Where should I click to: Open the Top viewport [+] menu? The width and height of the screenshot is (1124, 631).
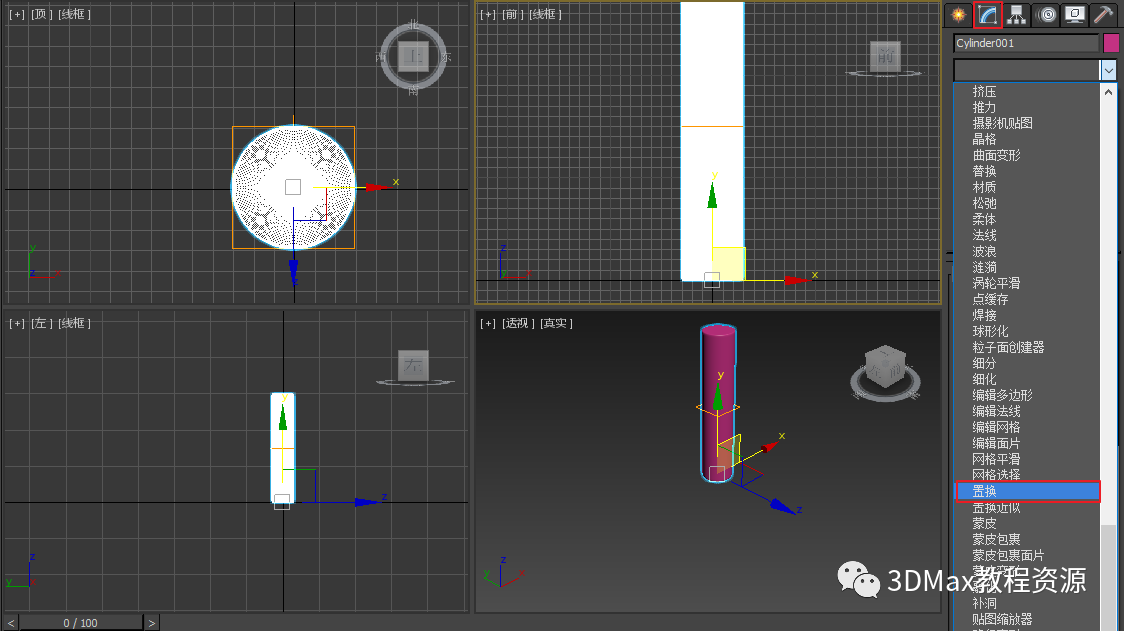click(16, 14)
